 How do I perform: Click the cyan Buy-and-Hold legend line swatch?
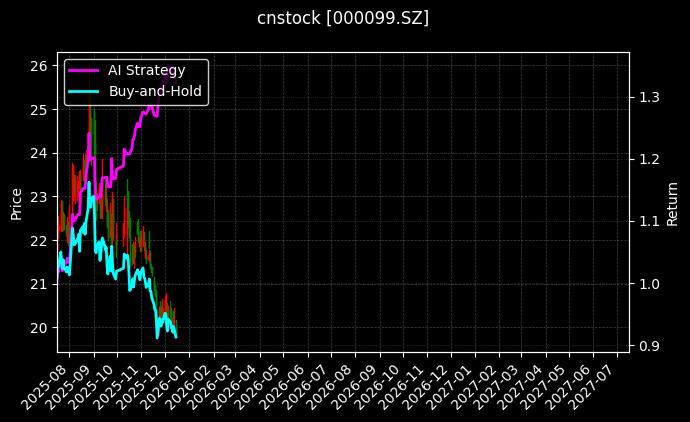pos(84,91)
